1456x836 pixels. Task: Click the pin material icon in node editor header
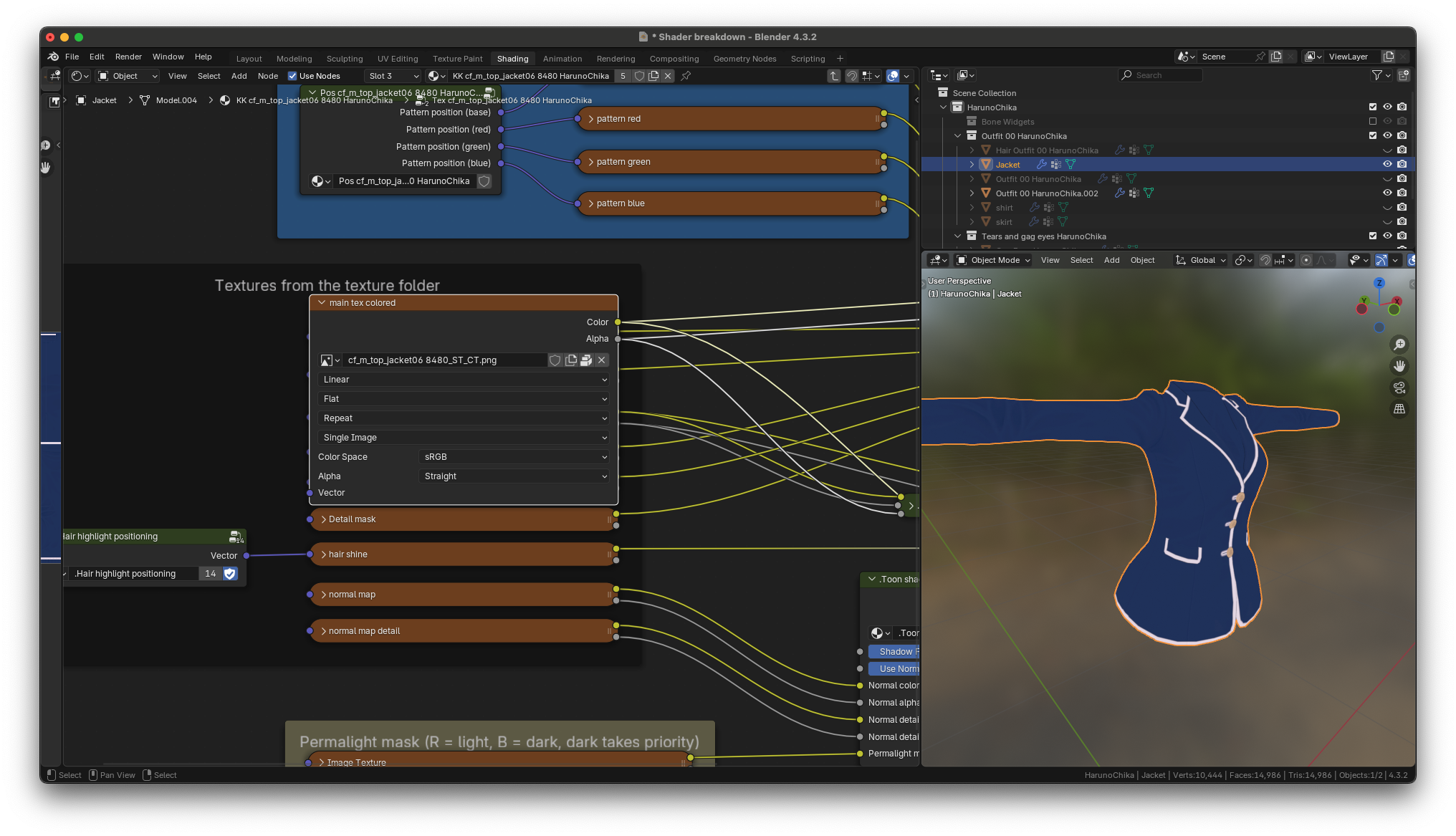tap(686, 76)
